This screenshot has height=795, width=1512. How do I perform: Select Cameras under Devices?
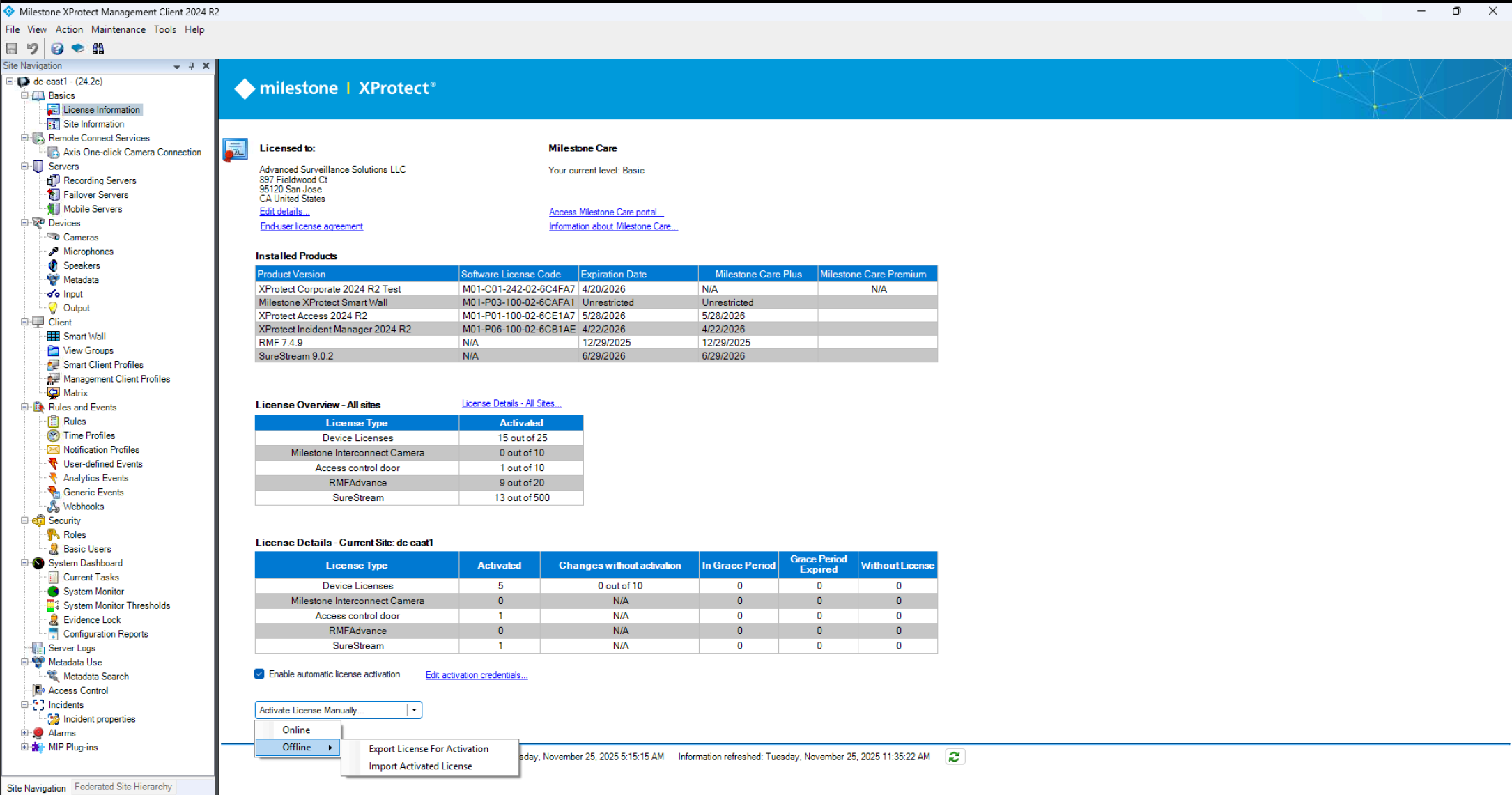tap(81, 237)
